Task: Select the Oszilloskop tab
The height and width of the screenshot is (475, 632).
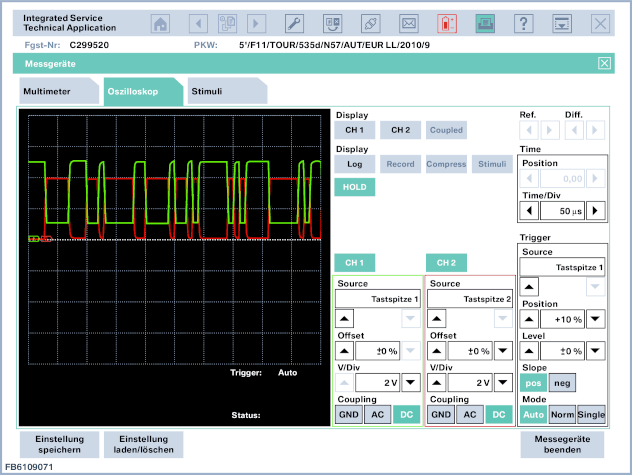Action: coord(143,92)
